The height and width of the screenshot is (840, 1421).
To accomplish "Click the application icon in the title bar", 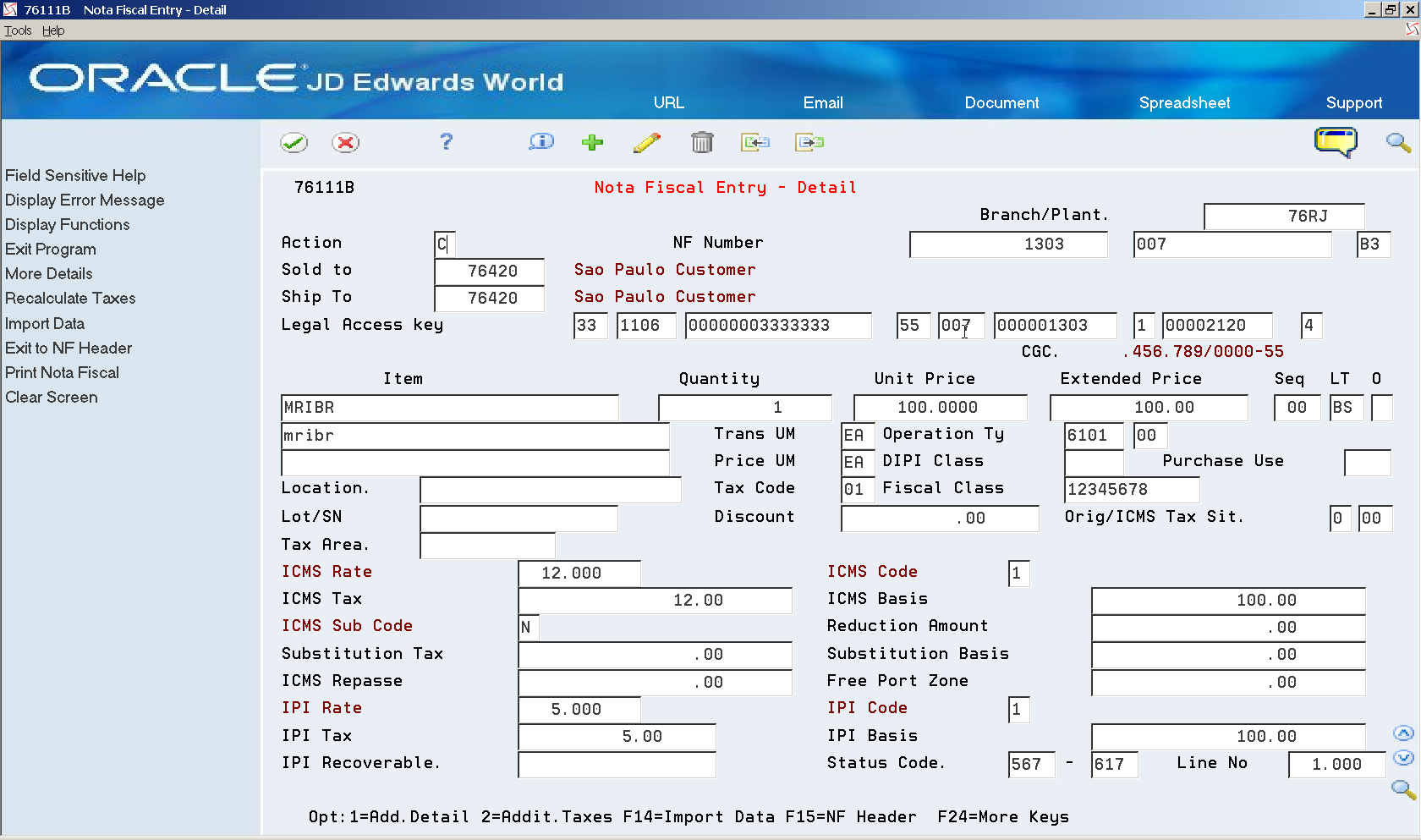I will click(10, 9).
